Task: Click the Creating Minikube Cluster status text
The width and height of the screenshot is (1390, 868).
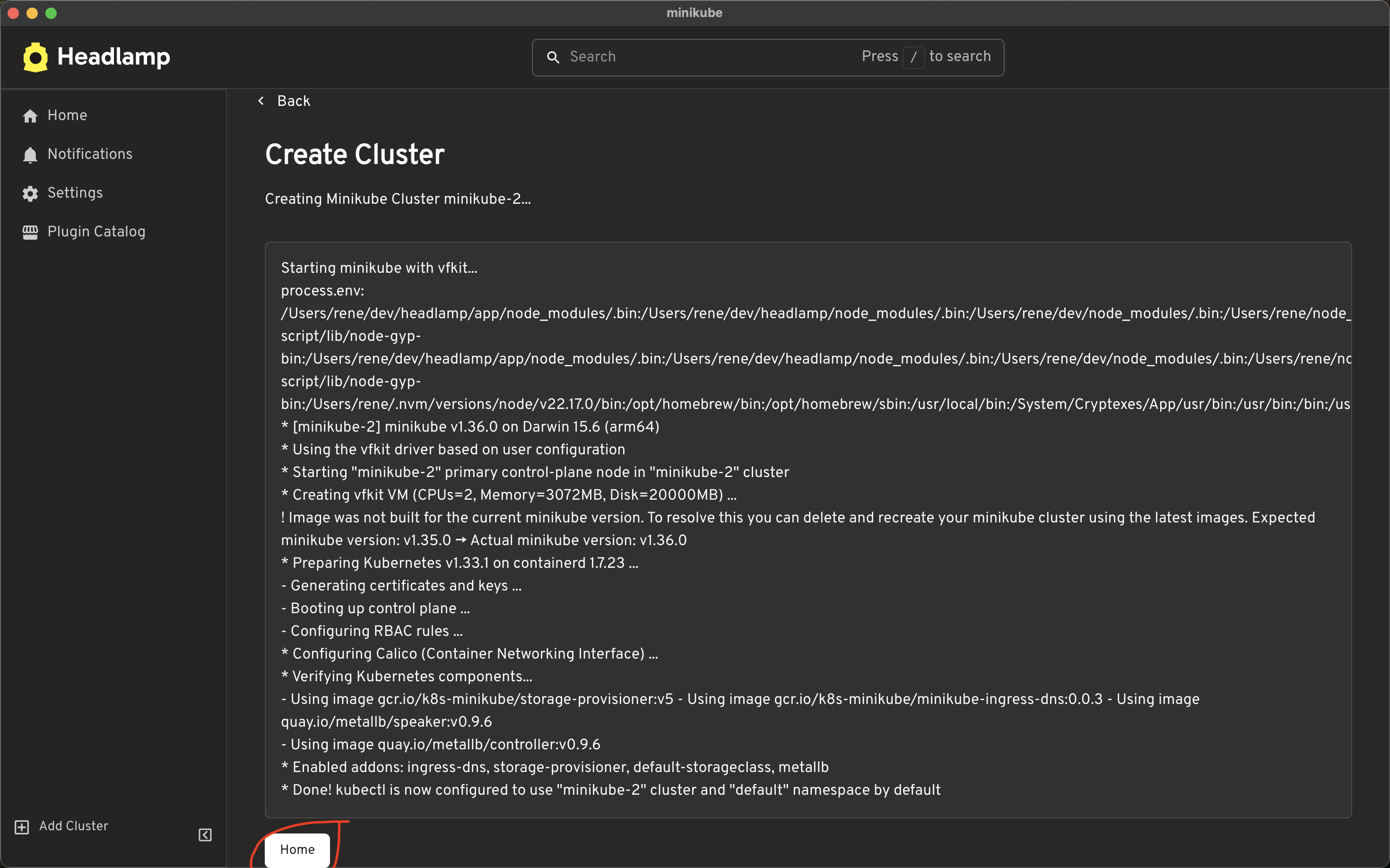Action: click(x=398, y=199)
